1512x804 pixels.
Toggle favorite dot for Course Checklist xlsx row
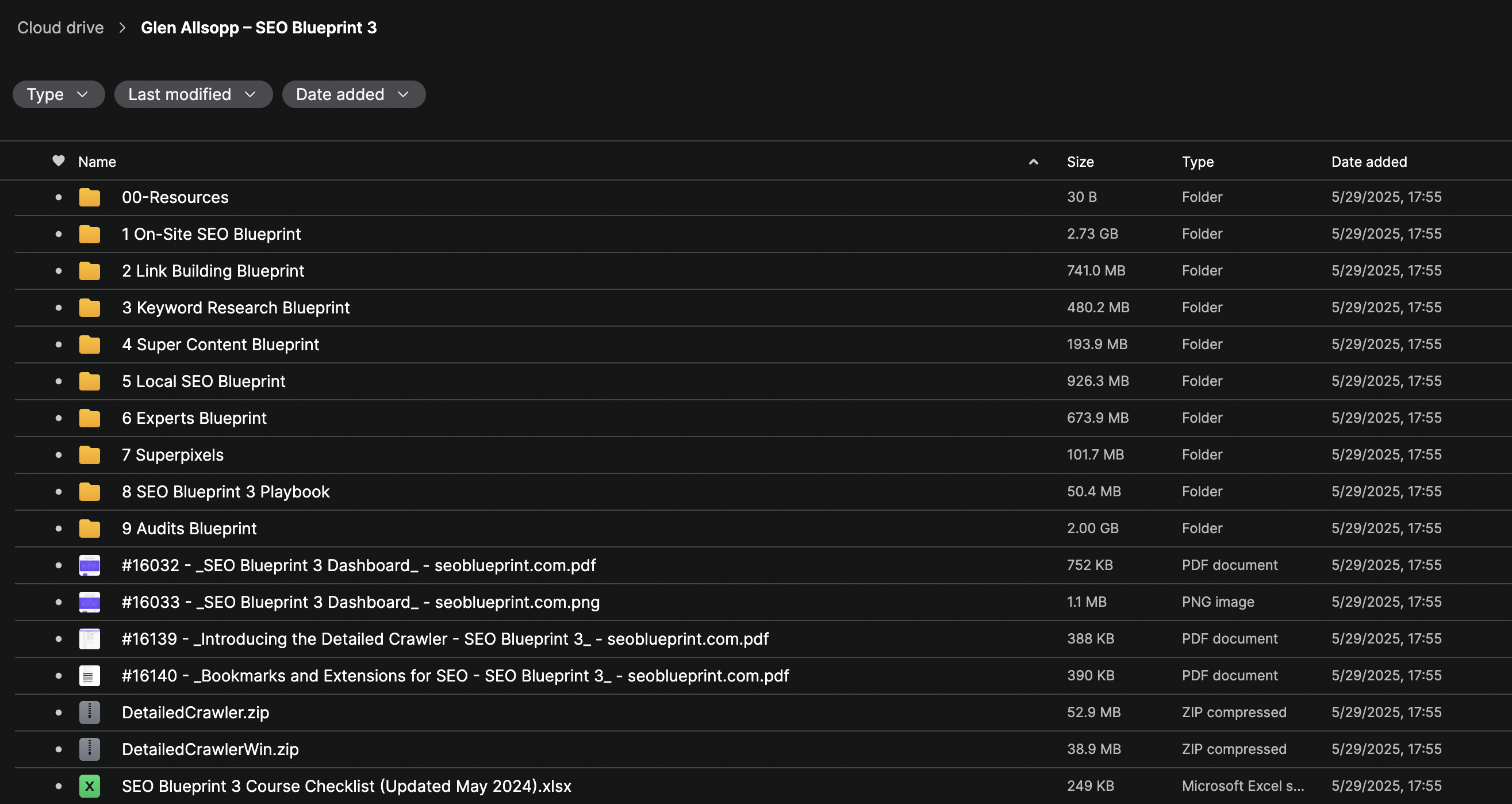(x=59, y=786)
